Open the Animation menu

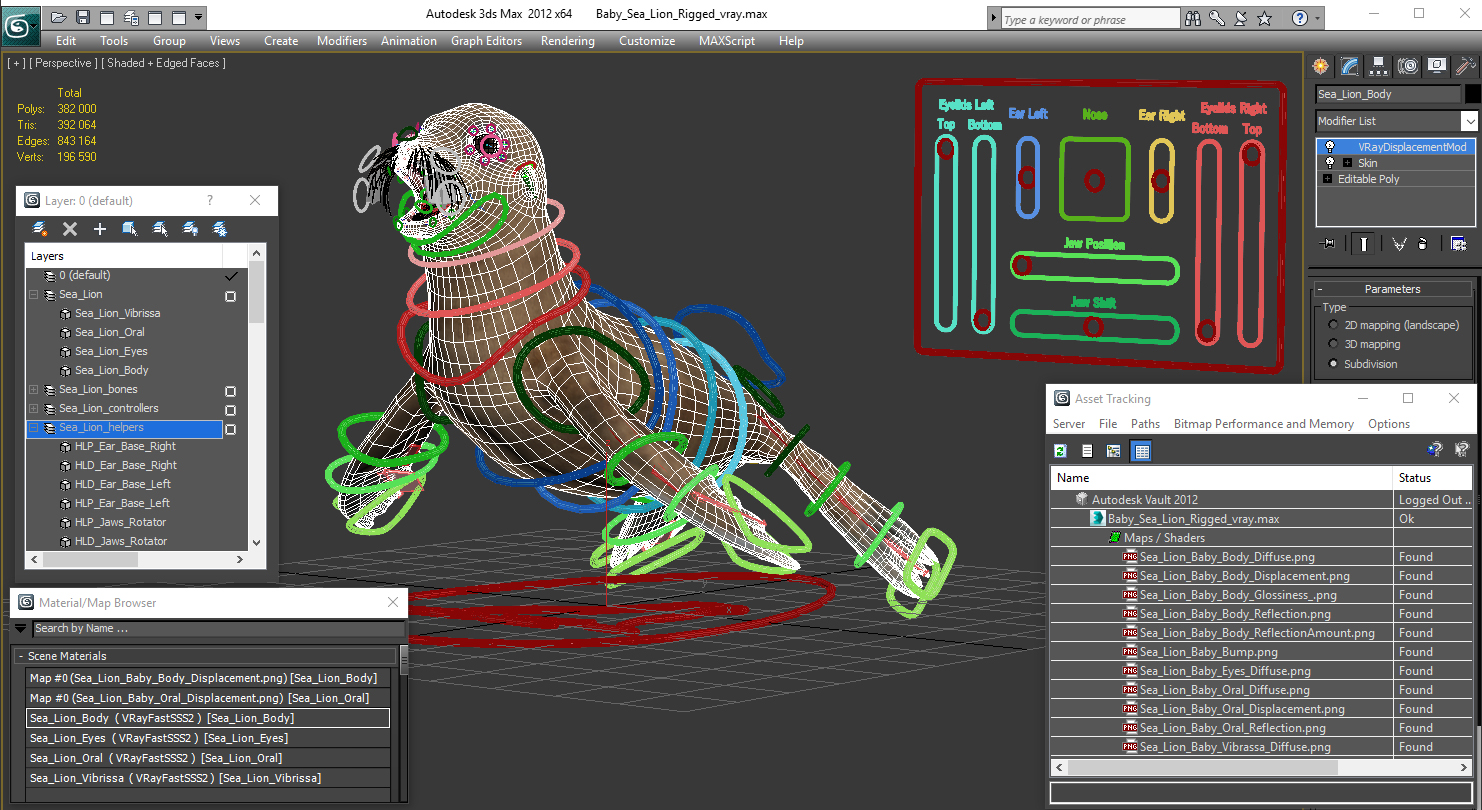point(408,41)
